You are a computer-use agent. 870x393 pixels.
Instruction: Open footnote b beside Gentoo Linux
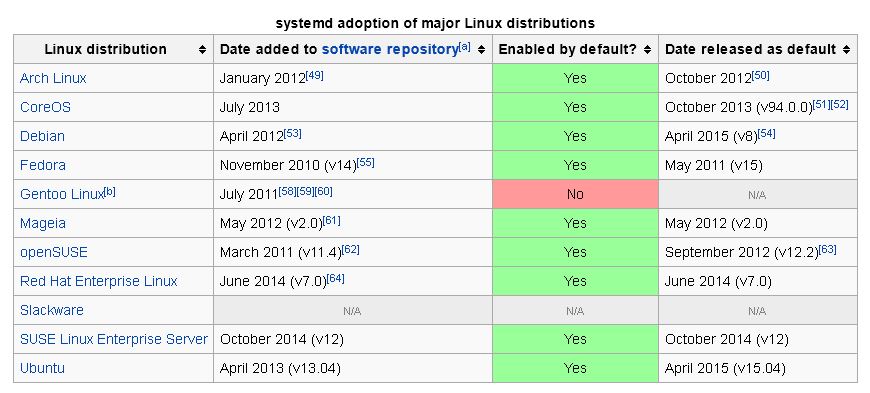[110, 192]
